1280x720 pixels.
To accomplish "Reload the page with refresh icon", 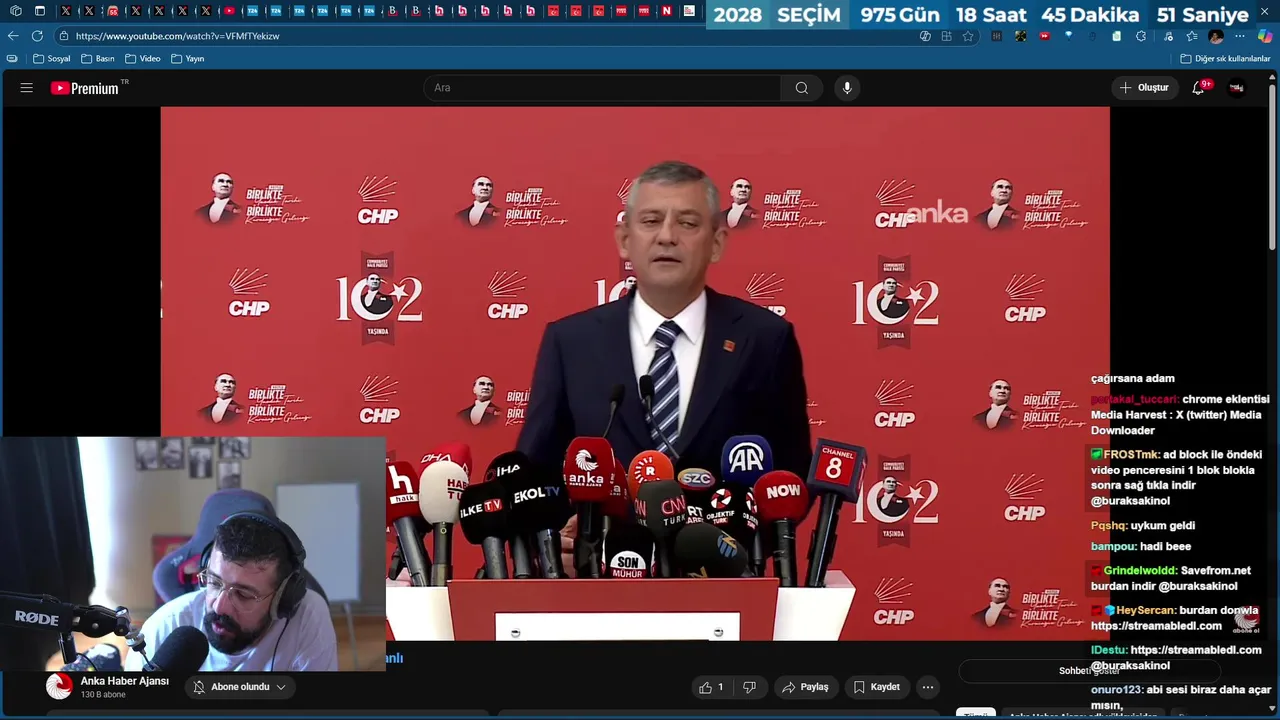I will pos(37,36).
